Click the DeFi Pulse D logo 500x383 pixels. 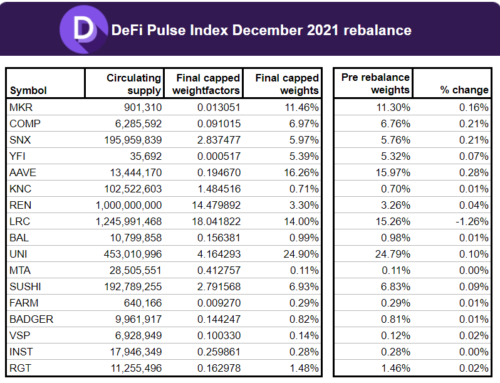(84, 29)
